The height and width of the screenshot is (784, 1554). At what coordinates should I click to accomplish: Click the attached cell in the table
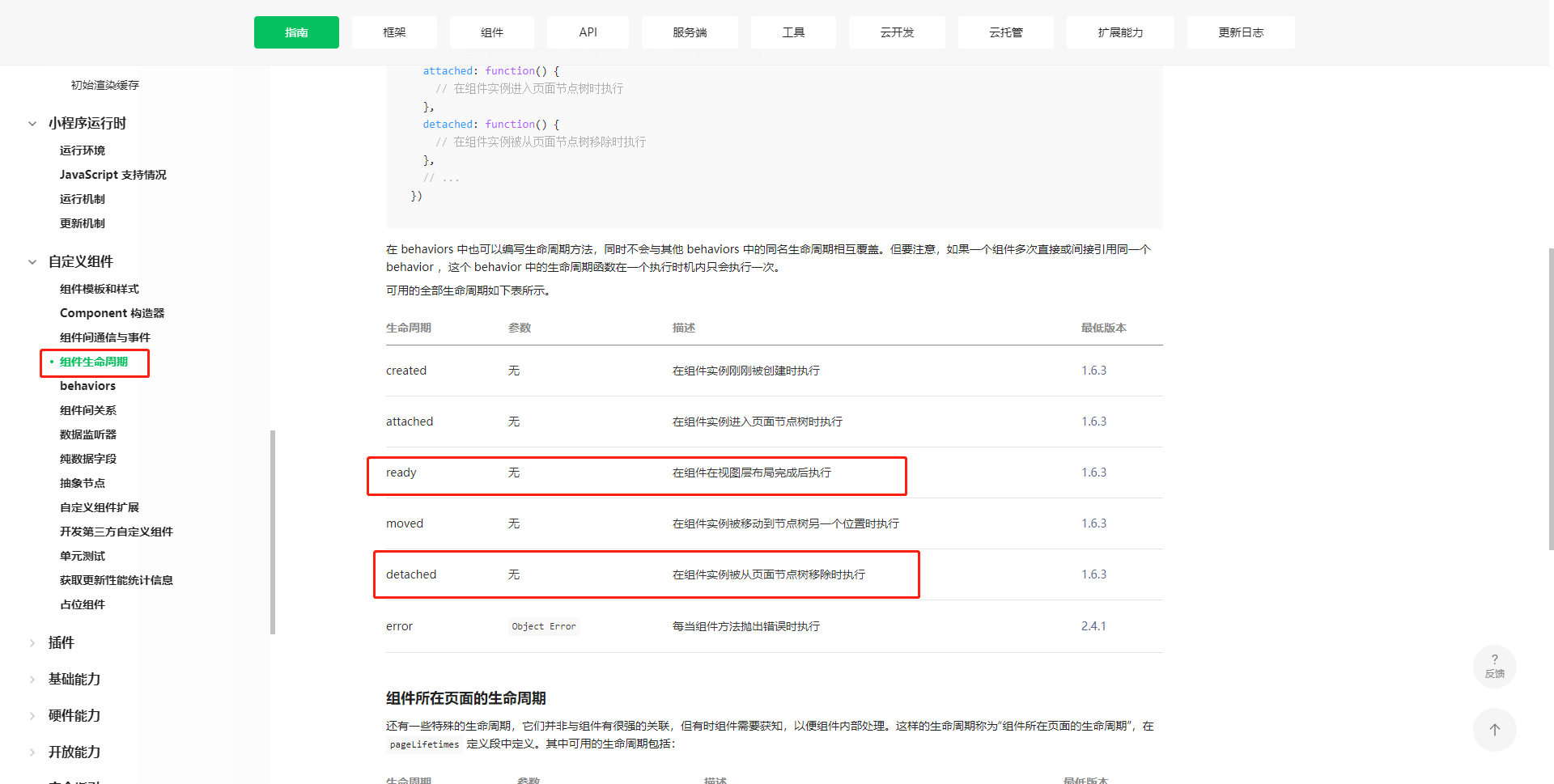click(x=409, y=422)
